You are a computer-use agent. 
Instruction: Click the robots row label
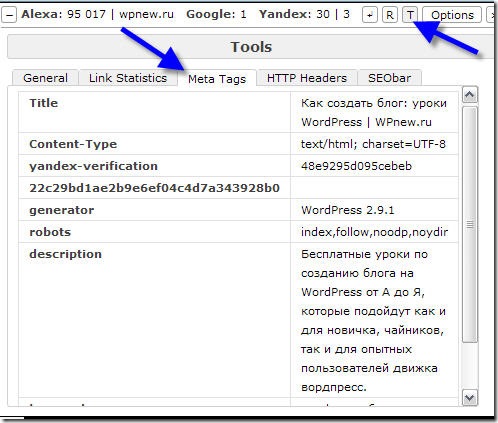tap(50, 232)
